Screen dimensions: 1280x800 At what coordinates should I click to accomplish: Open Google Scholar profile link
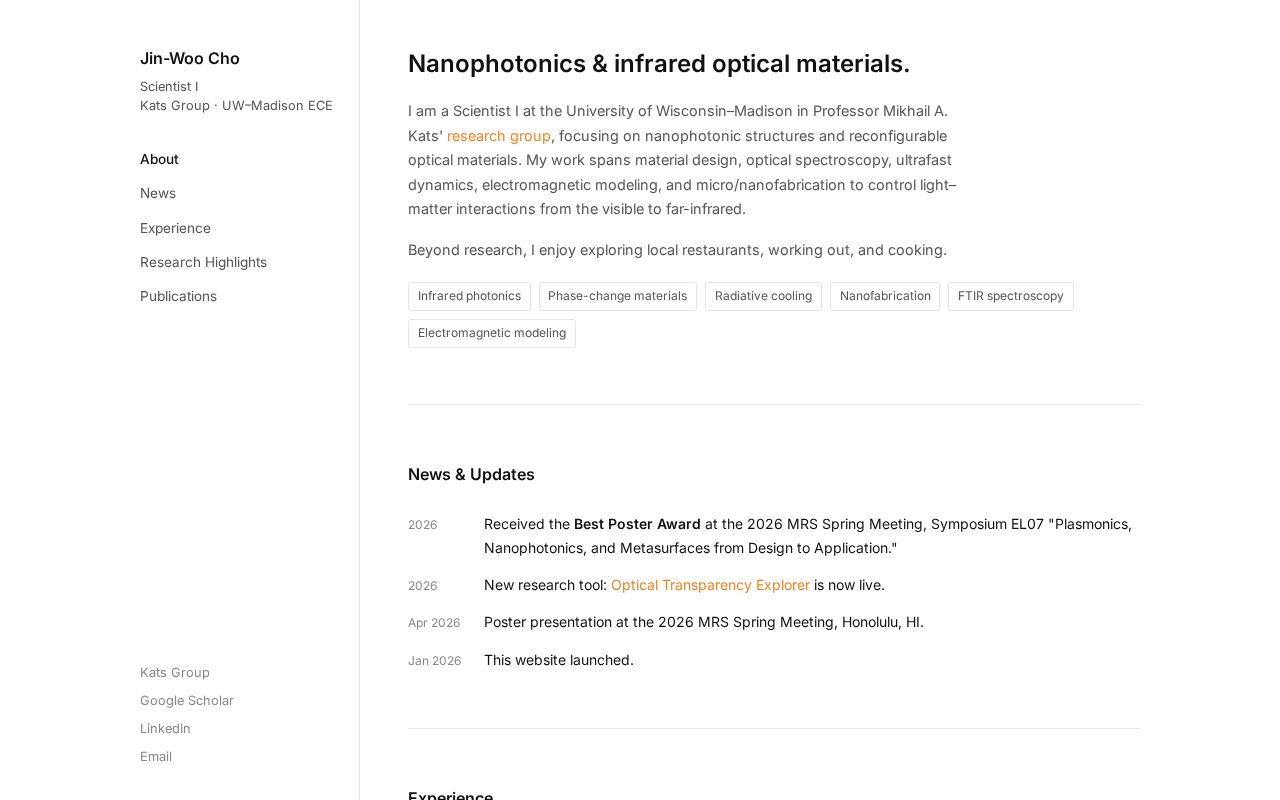pyautogui.click(x=187, y=700)
